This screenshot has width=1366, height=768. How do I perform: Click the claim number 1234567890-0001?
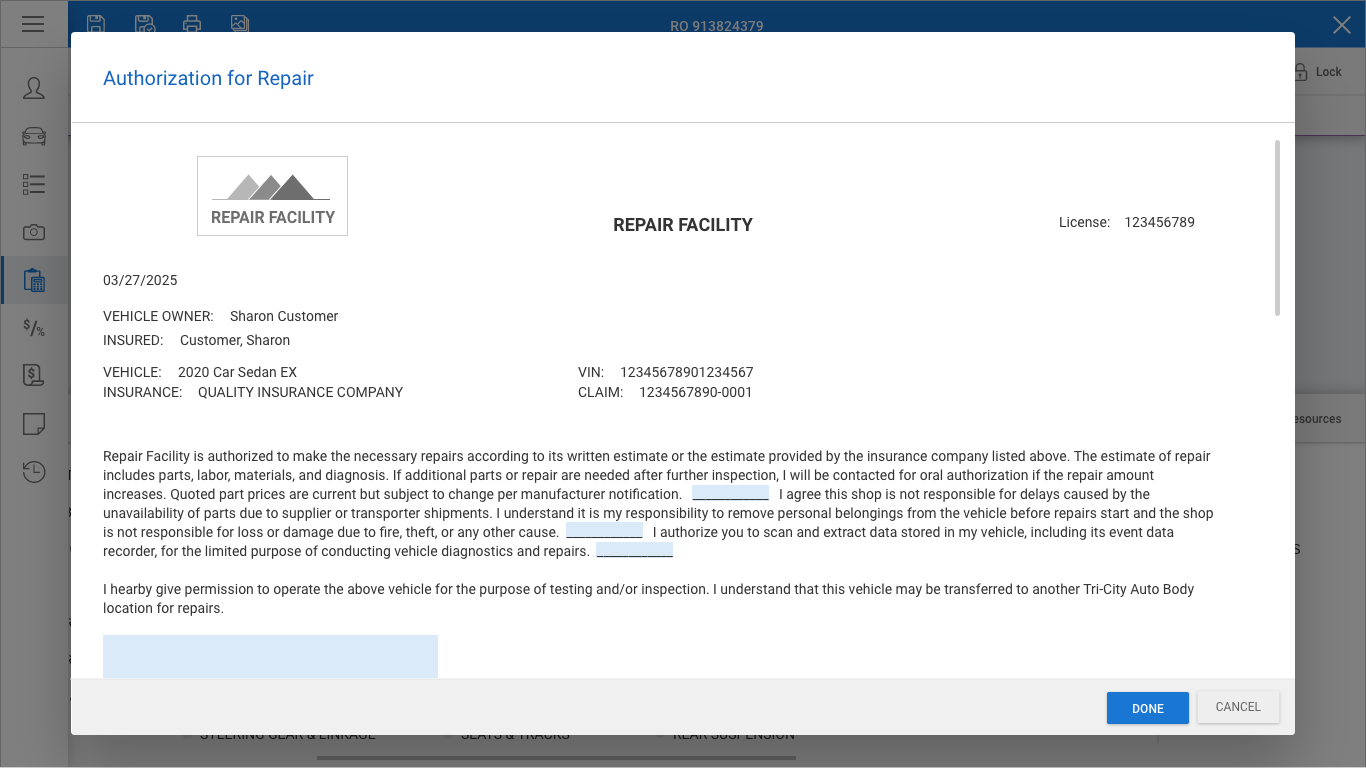[x=696, y=392]
